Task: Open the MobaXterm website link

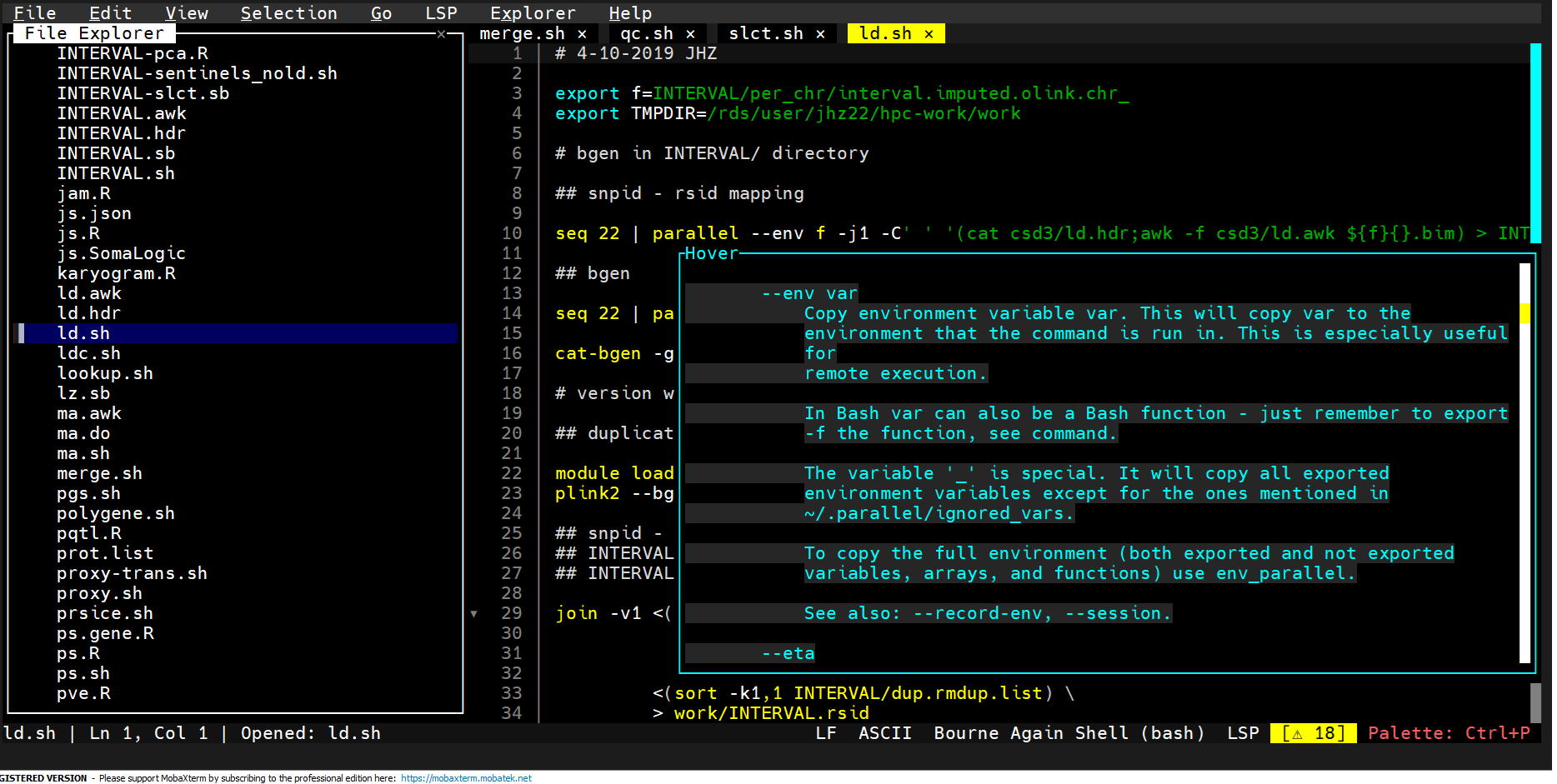Action: tap(466, 778)
